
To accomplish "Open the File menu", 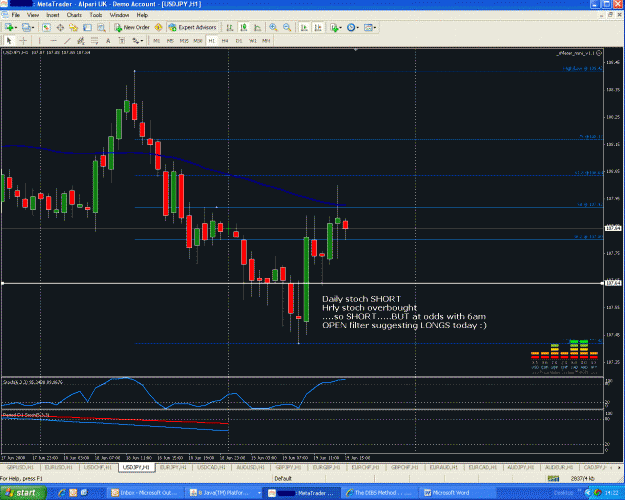I will pyautogui.click(x=16, y=15).
